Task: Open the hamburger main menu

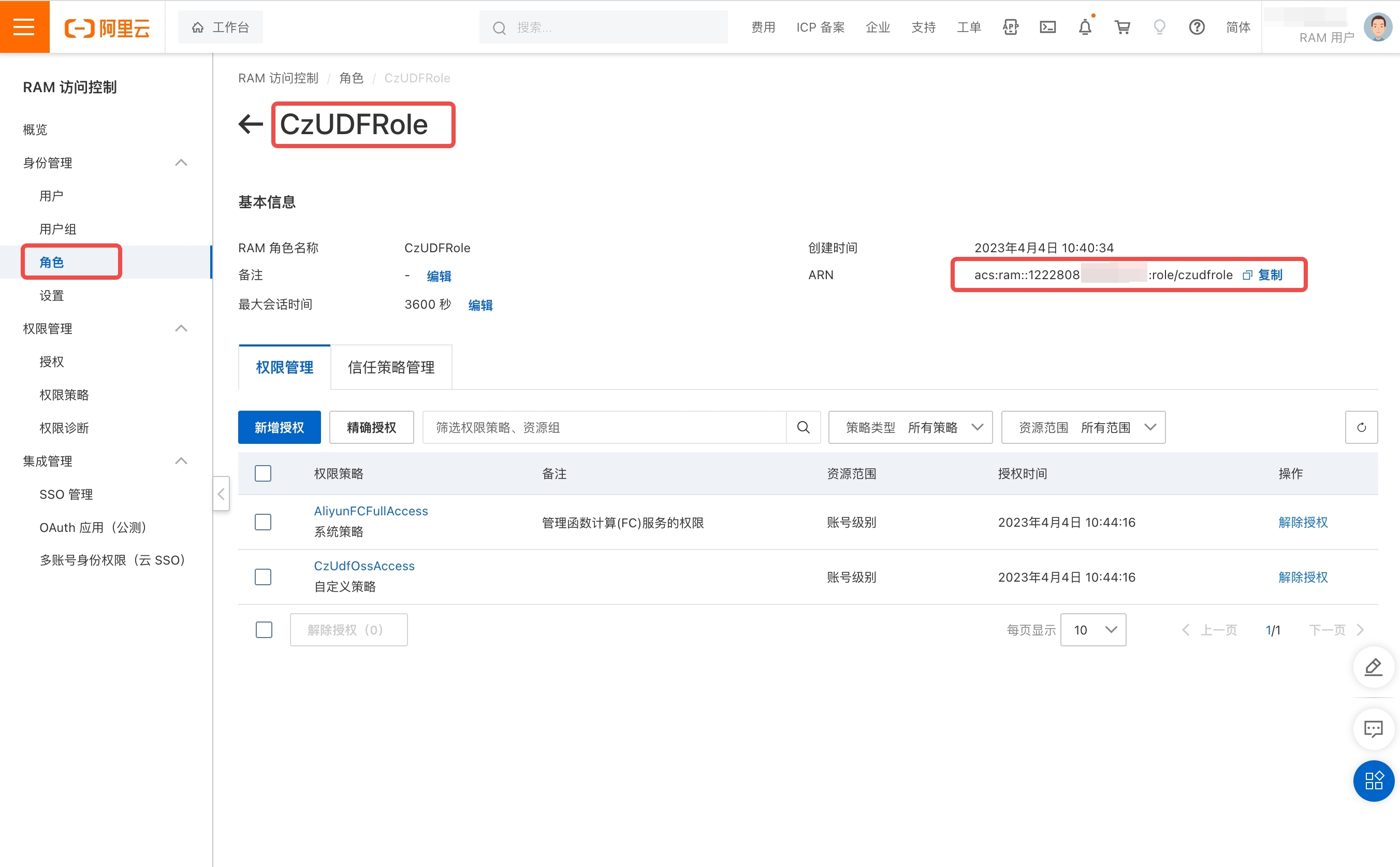Action: pos(24,26)
